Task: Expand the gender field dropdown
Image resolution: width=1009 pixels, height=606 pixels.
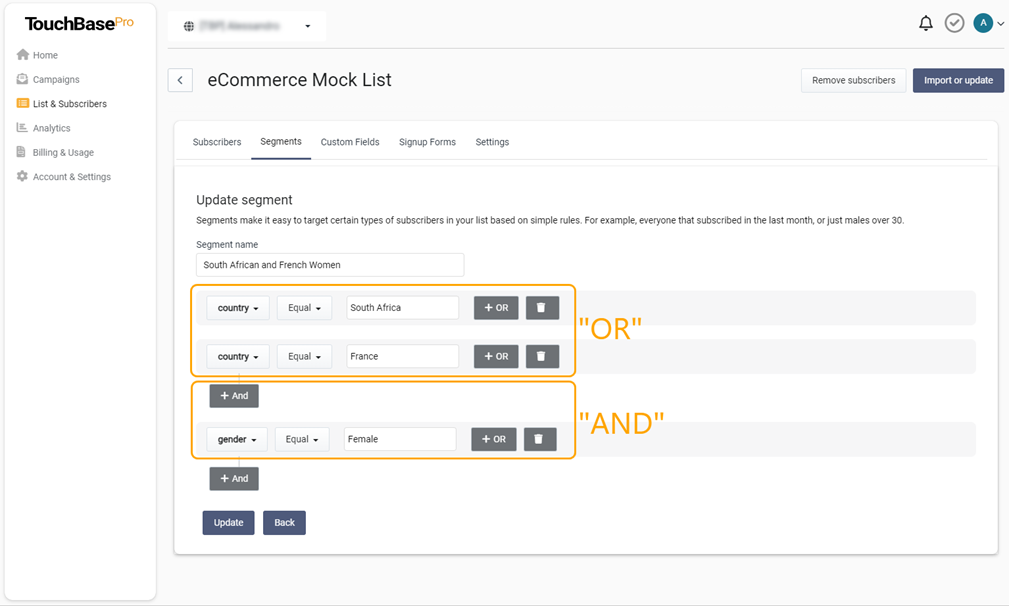Action: coord(237,439)
